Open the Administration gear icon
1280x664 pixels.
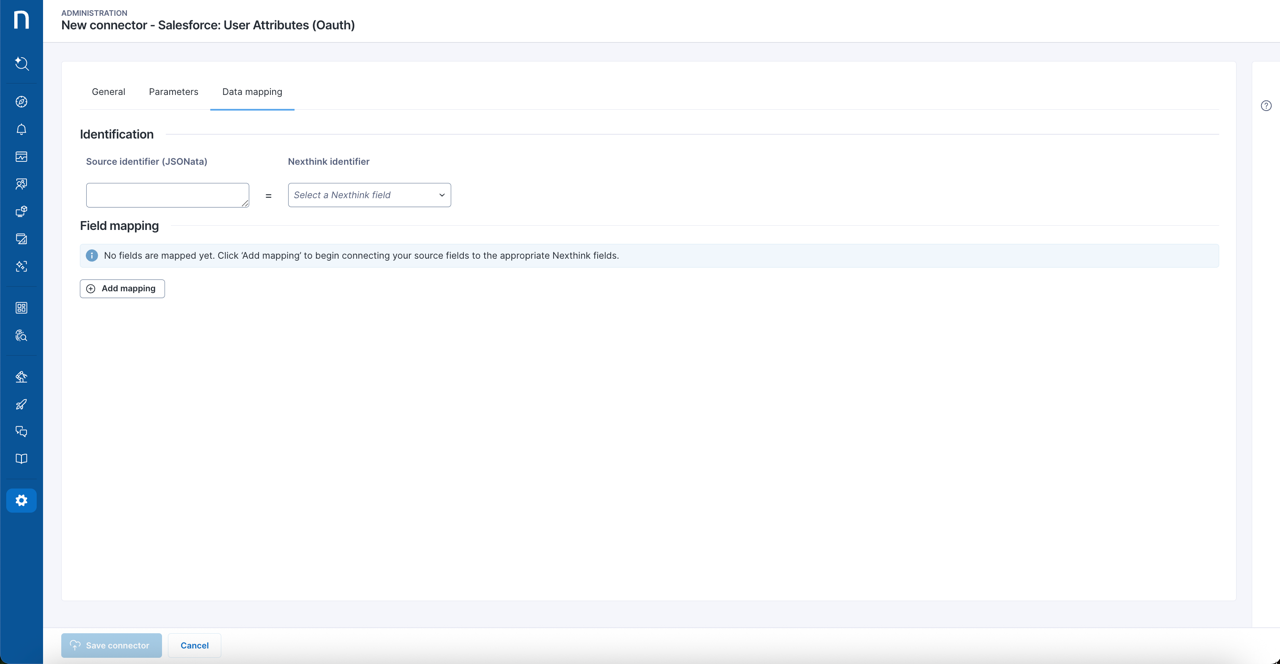[x=21, y=500]
